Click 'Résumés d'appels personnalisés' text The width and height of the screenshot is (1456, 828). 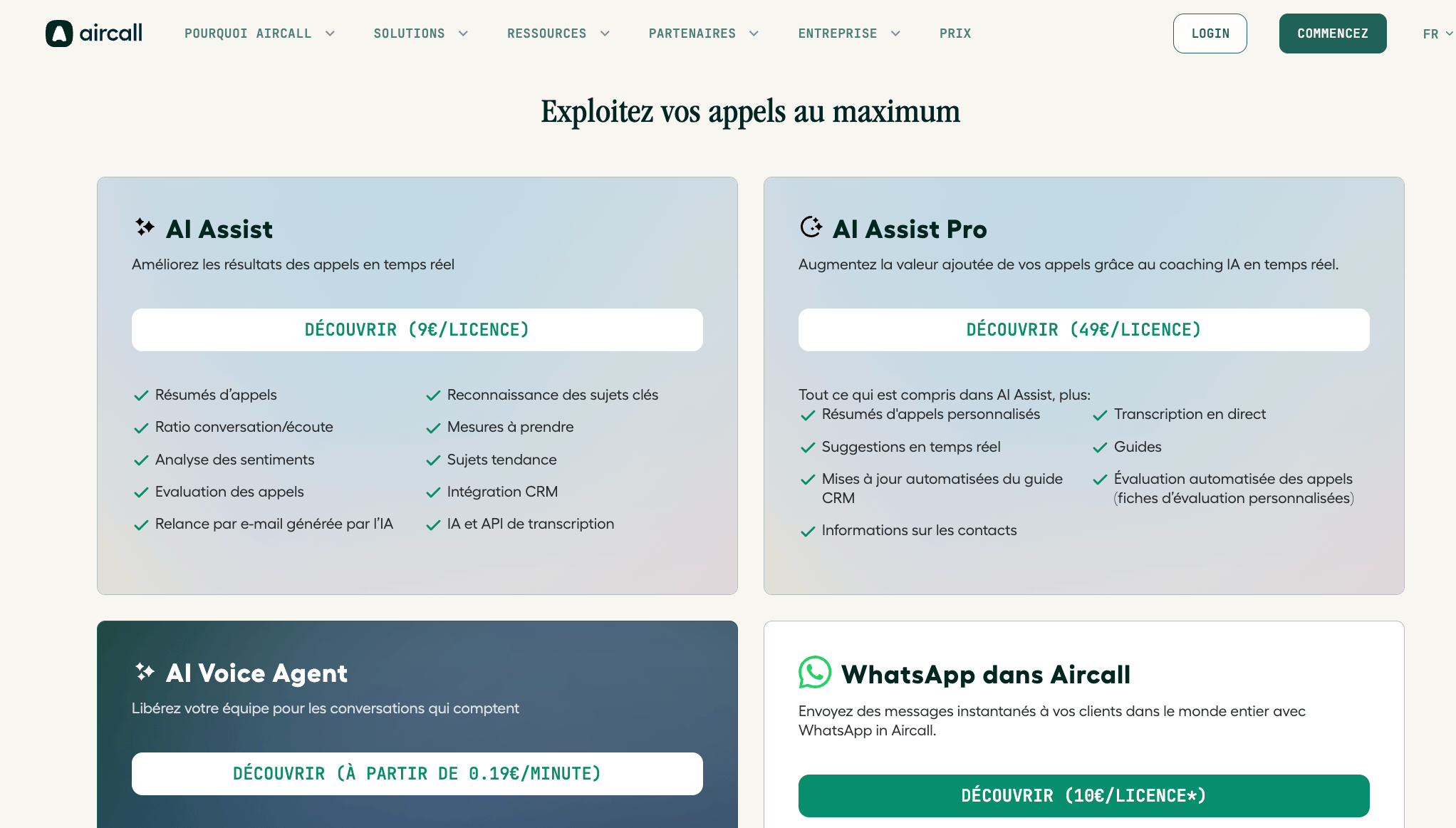pyautogui.click(x=931, y=414)
